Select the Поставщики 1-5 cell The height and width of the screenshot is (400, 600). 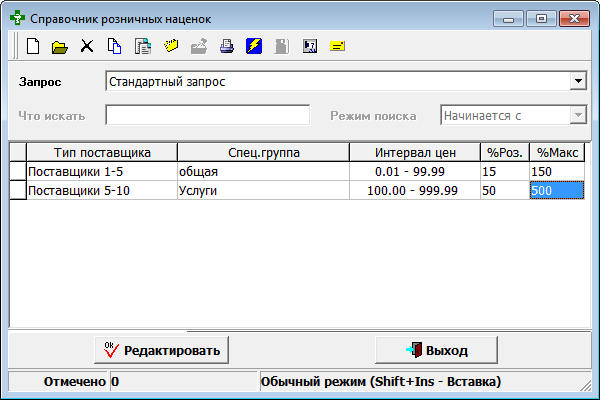(x=102, y=171)
